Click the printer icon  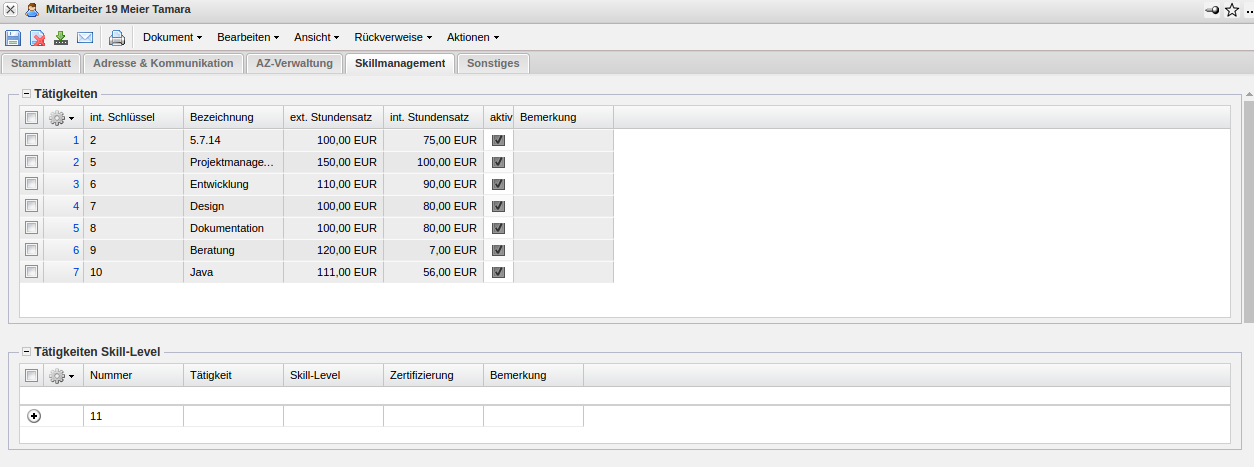(117, 38)
